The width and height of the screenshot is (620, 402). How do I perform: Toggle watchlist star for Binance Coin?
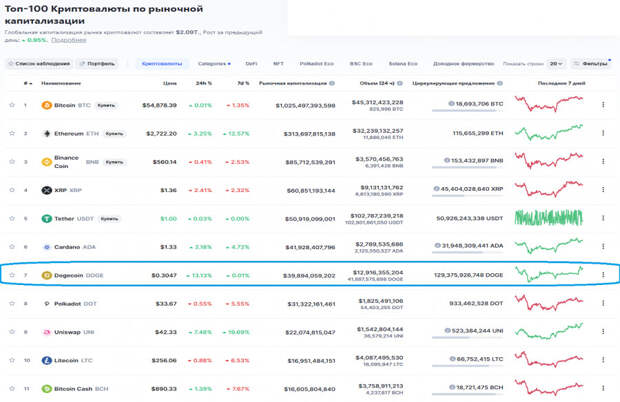point(12,161)
